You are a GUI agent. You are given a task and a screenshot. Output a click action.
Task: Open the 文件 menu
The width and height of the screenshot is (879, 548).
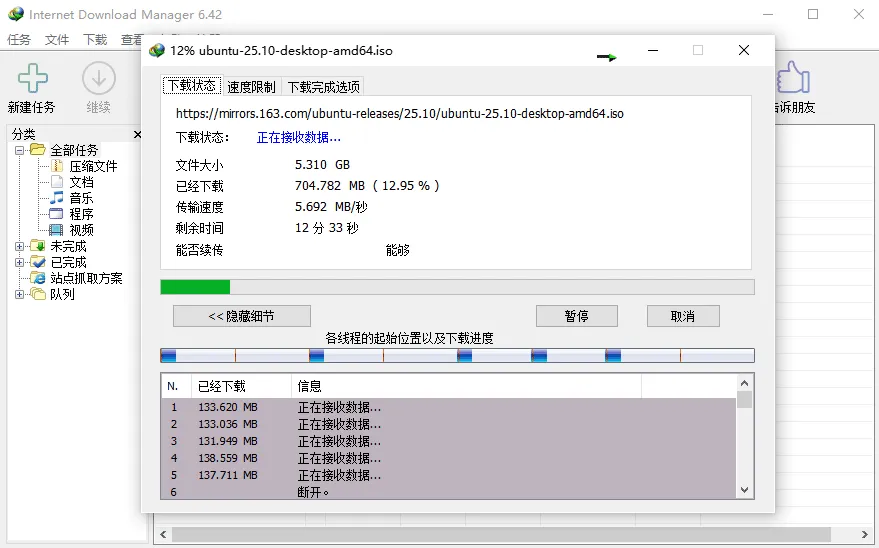[57, 40]
